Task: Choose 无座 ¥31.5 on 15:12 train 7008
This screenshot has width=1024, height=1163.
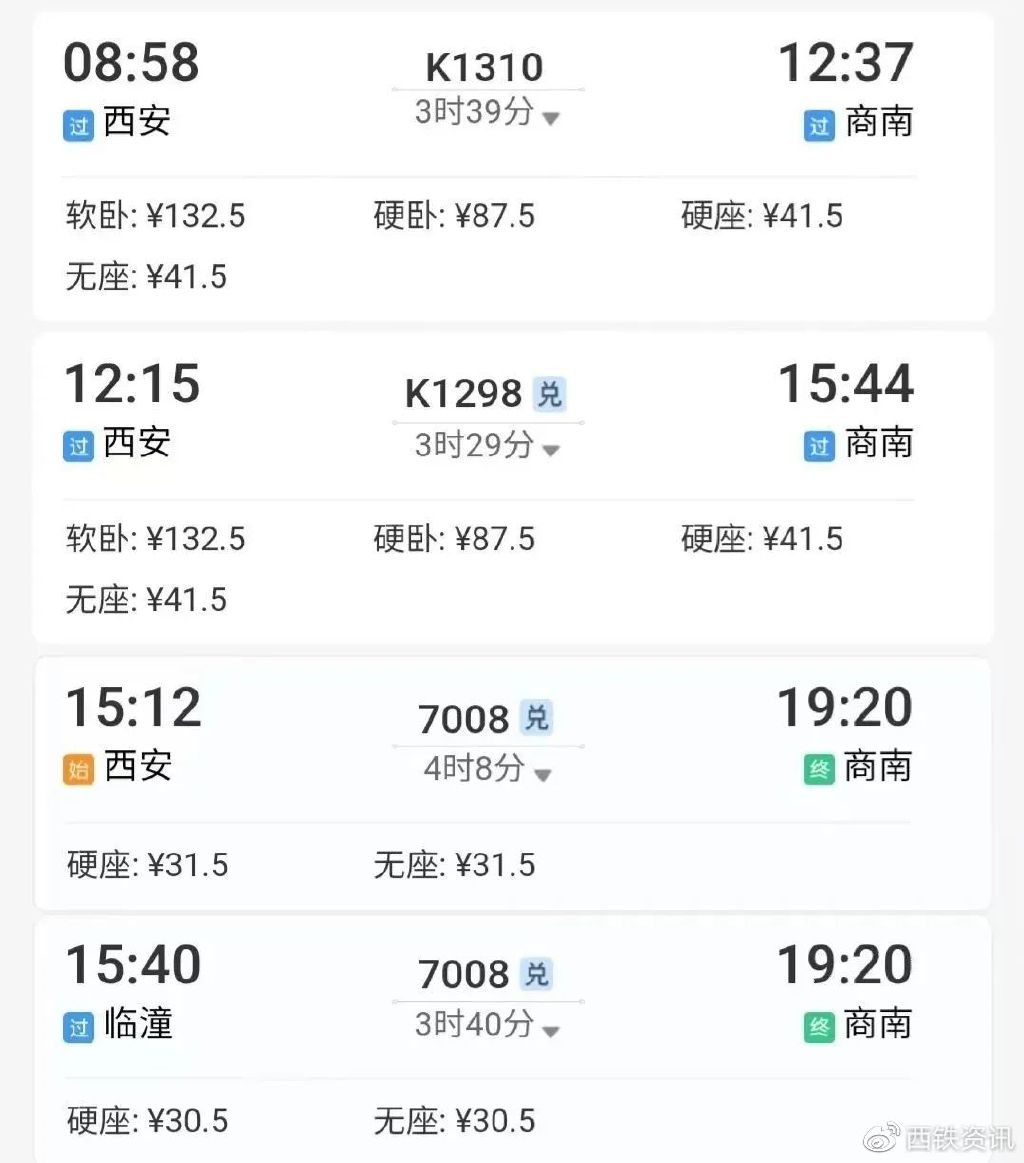Action: (x=455, y=865)
